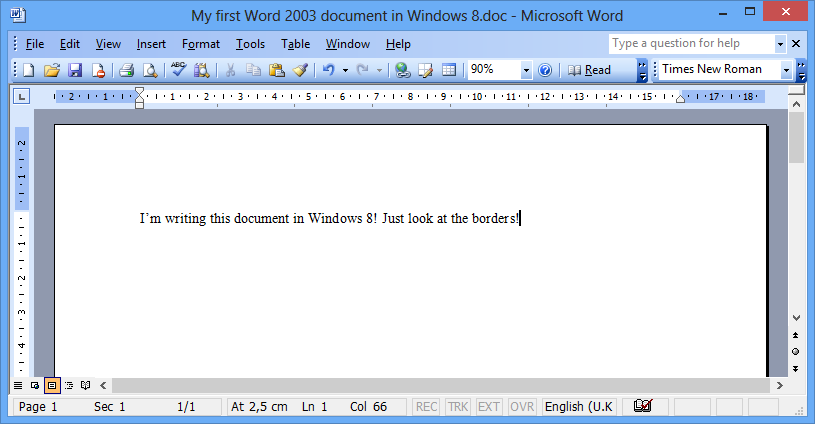Open the Undo history dropdown arrow
This screenshot has height=424, width=815.
pos(345,70)
